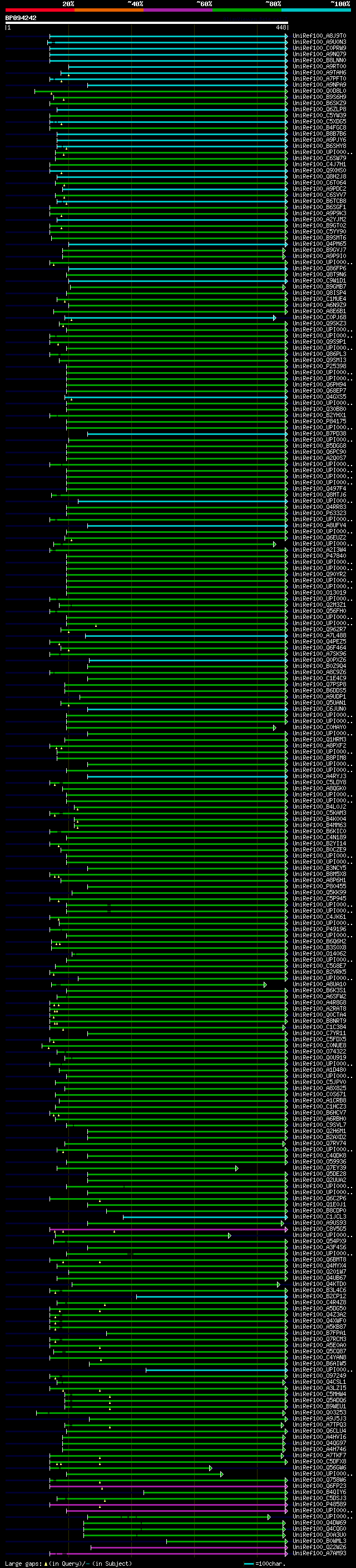This screenshot has height=1568, width=356.
Task: Select the UniRef100_B8B7B6 label
Action: point(319,133)
